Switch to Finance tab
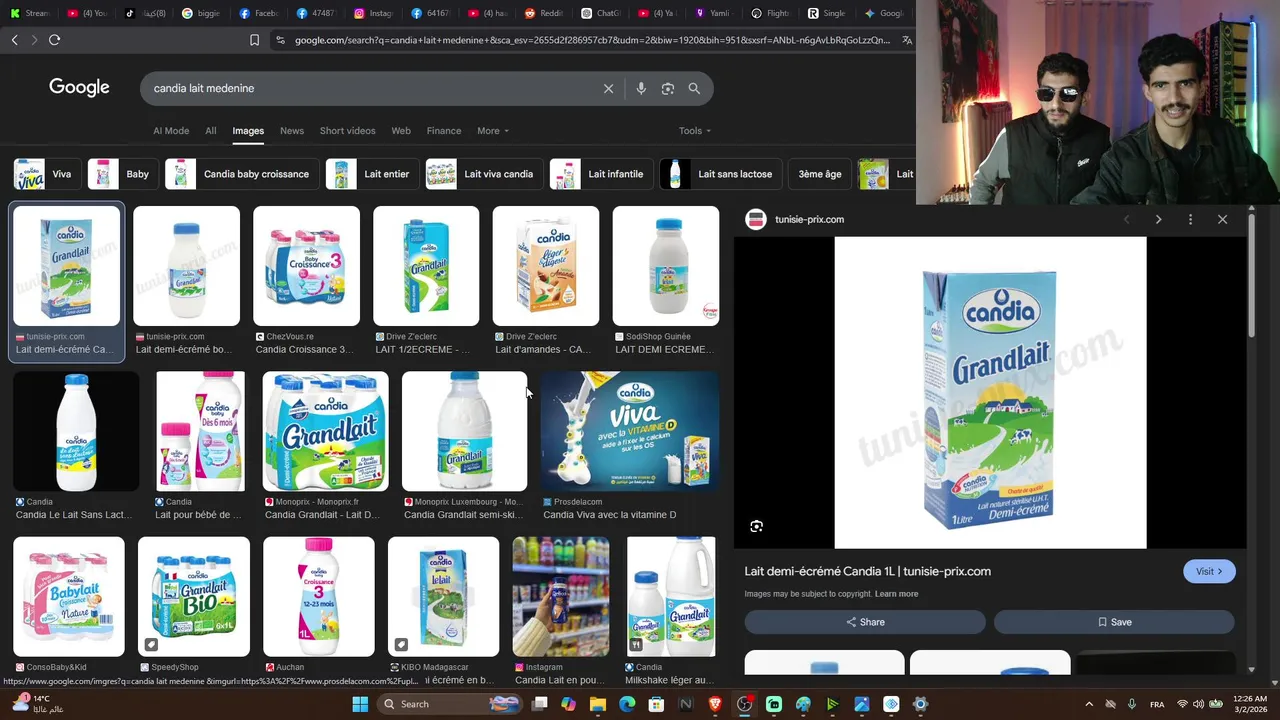This screenshot has width=1280, height=720. [x=444, y=131]
